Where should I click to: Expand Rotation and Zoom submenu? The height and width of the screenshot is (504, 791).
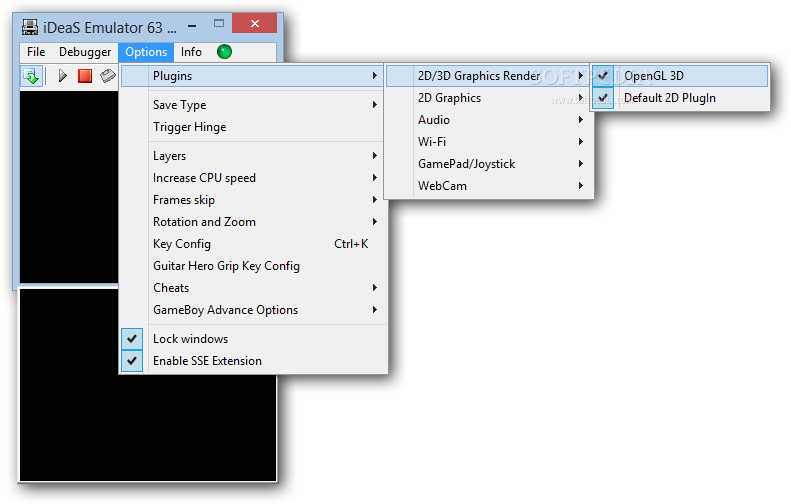tap(252, 222)
